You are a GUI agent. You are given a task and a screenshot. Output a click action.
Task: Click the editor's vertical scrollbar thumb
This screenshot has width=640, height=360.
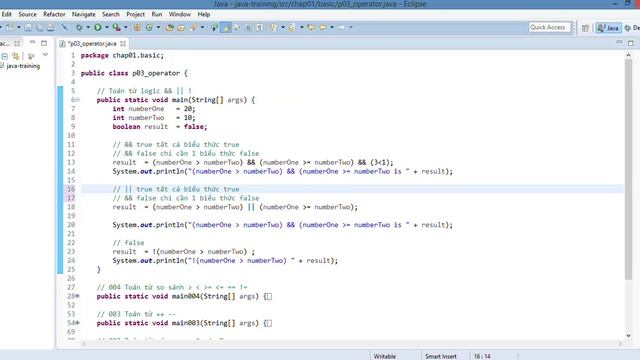click(629, 169)
